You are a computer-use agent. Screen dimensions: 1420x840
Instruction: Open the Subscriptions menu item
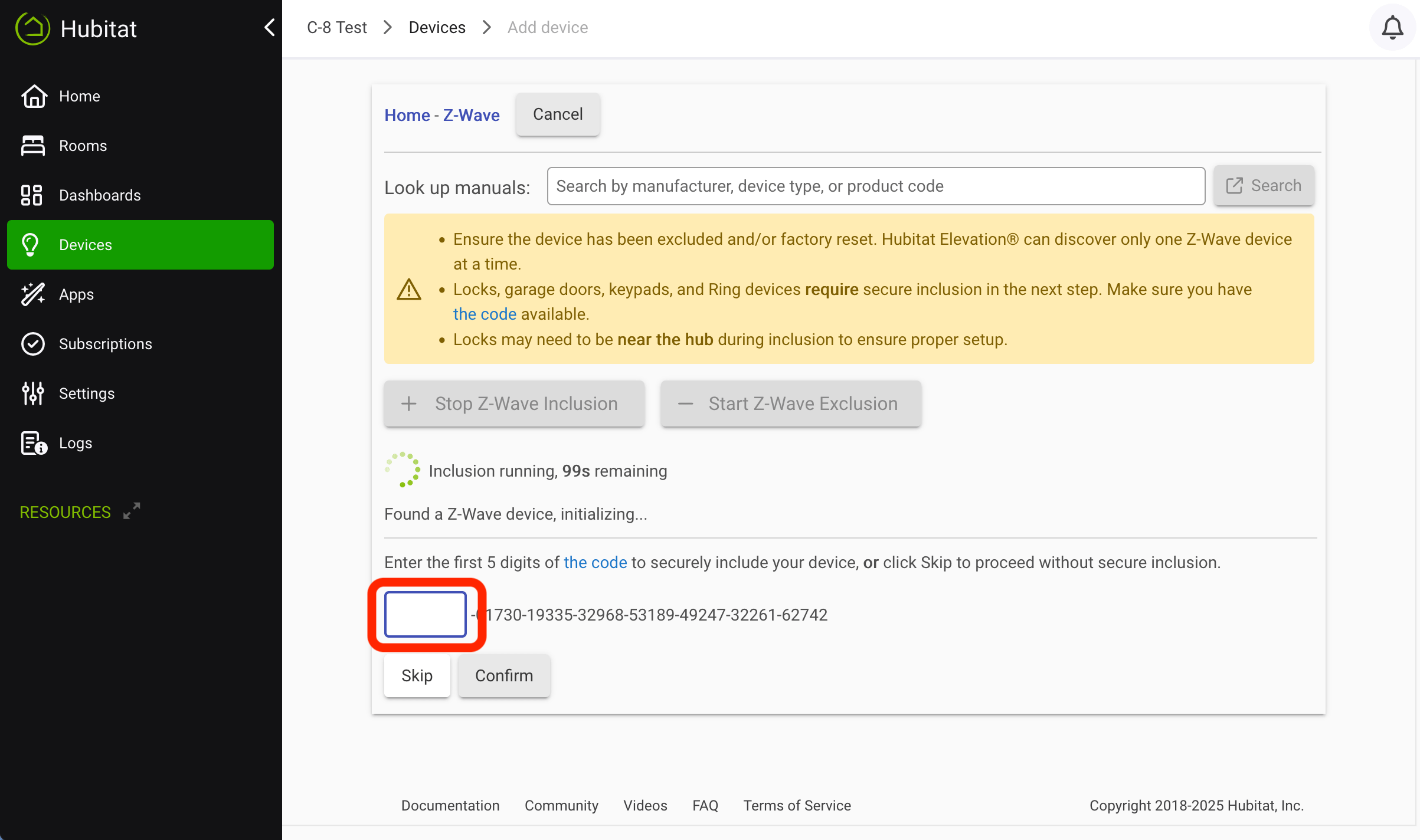[140, 344]
